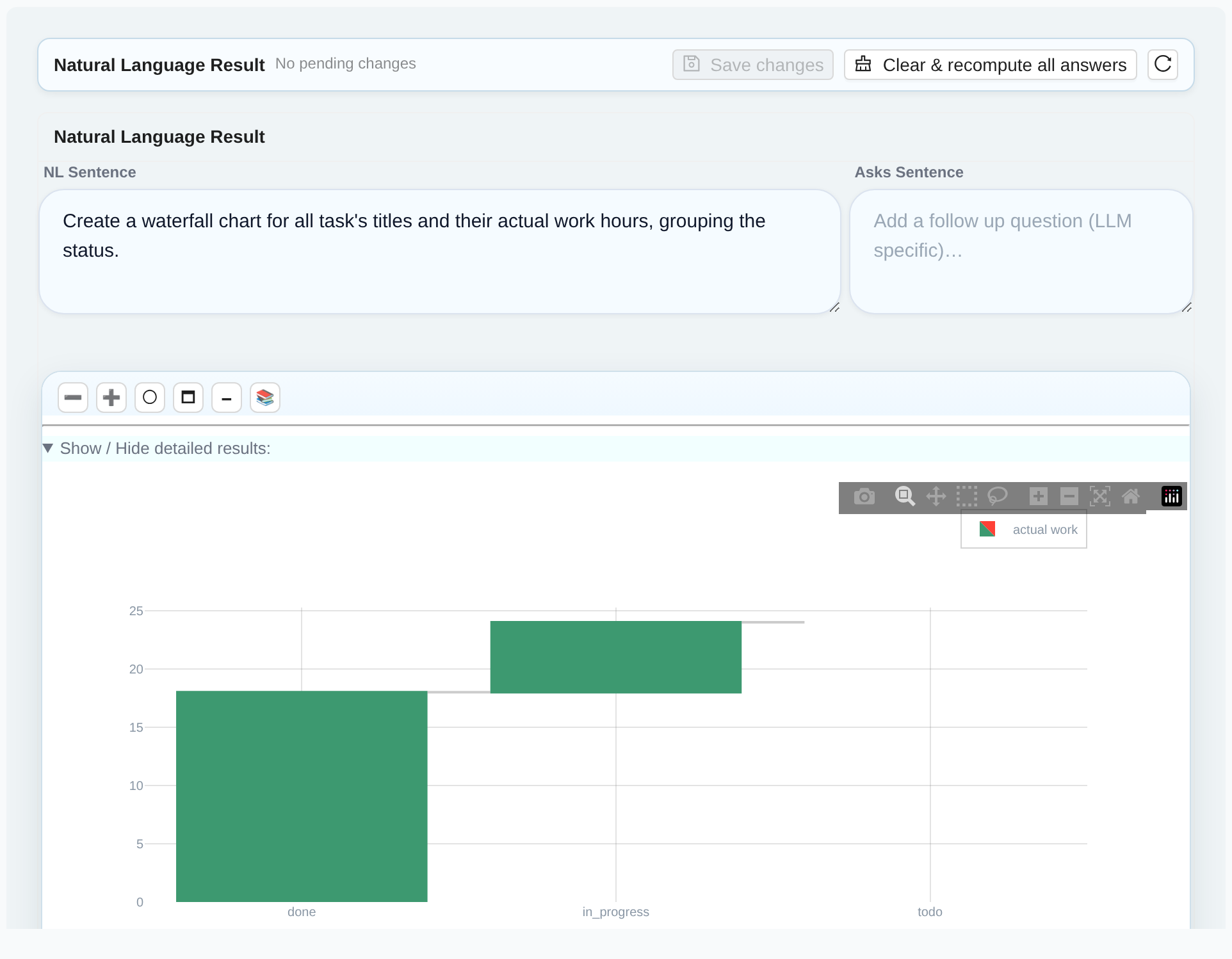
Task: Zoom in with plus modebar icon
Action: [x=1039, y=497]
